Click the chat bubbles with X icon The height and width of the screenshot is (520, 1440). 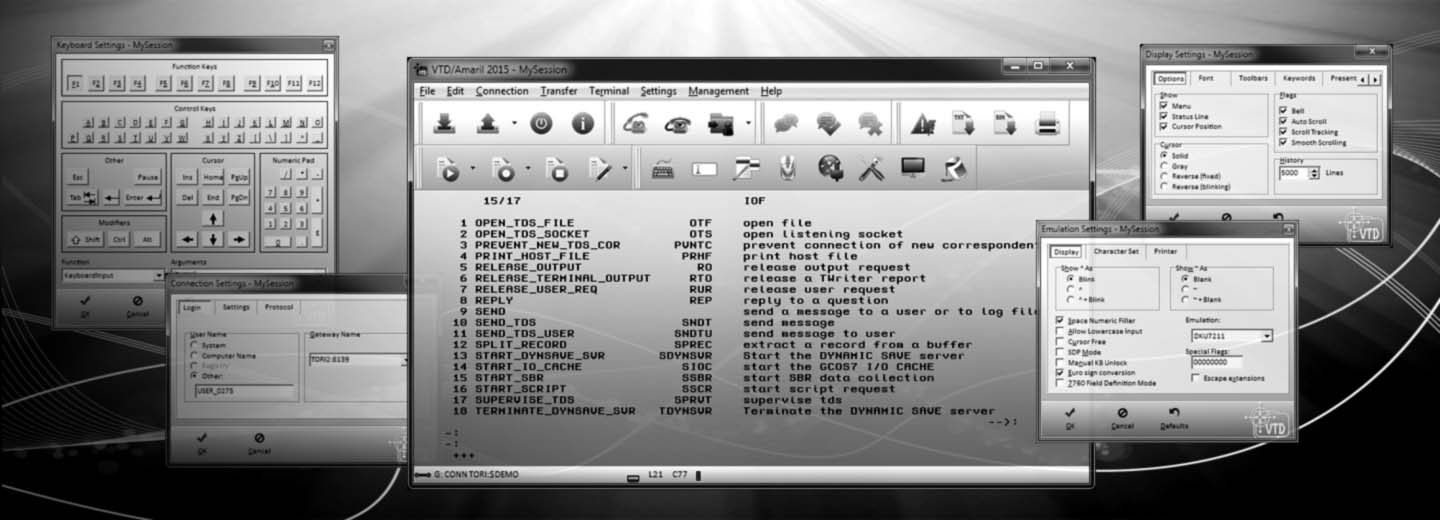point(871,124)
